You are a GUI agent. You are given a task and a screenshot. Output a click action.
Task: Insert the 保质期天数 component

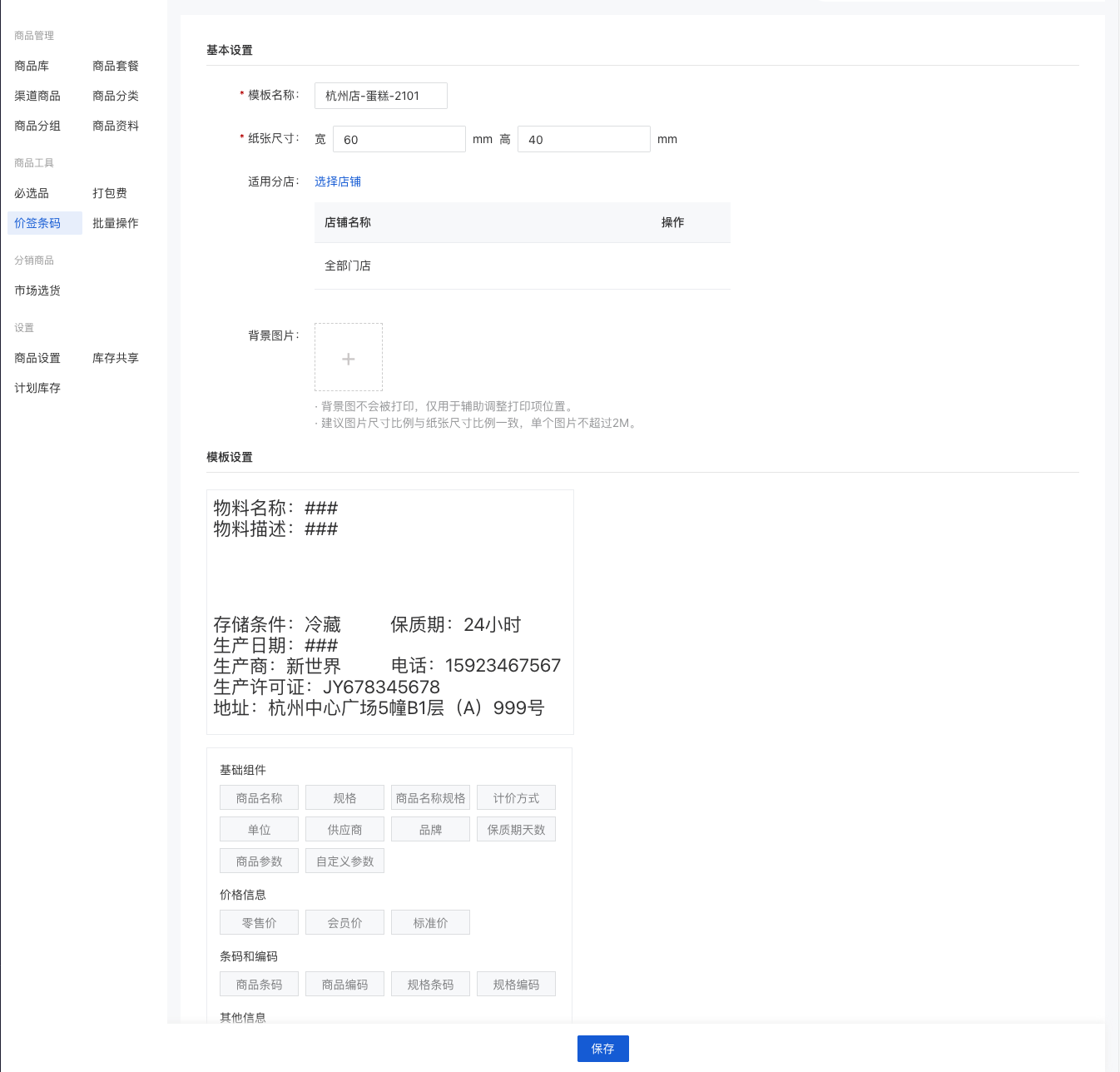(x=516, y=830)
